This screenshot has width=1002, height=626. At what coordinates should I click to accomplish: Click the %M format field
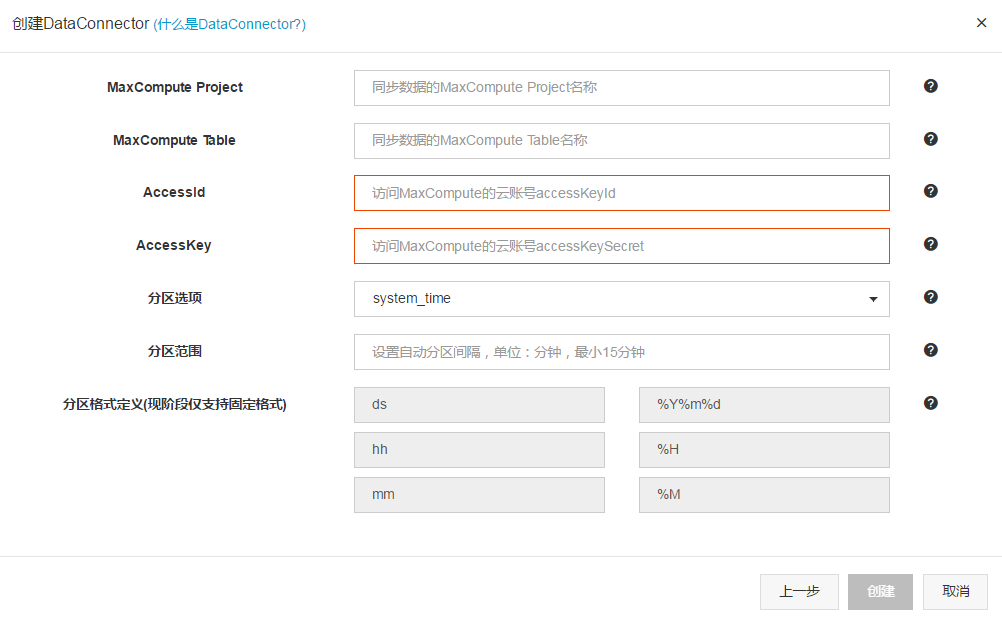click(764, 495)
